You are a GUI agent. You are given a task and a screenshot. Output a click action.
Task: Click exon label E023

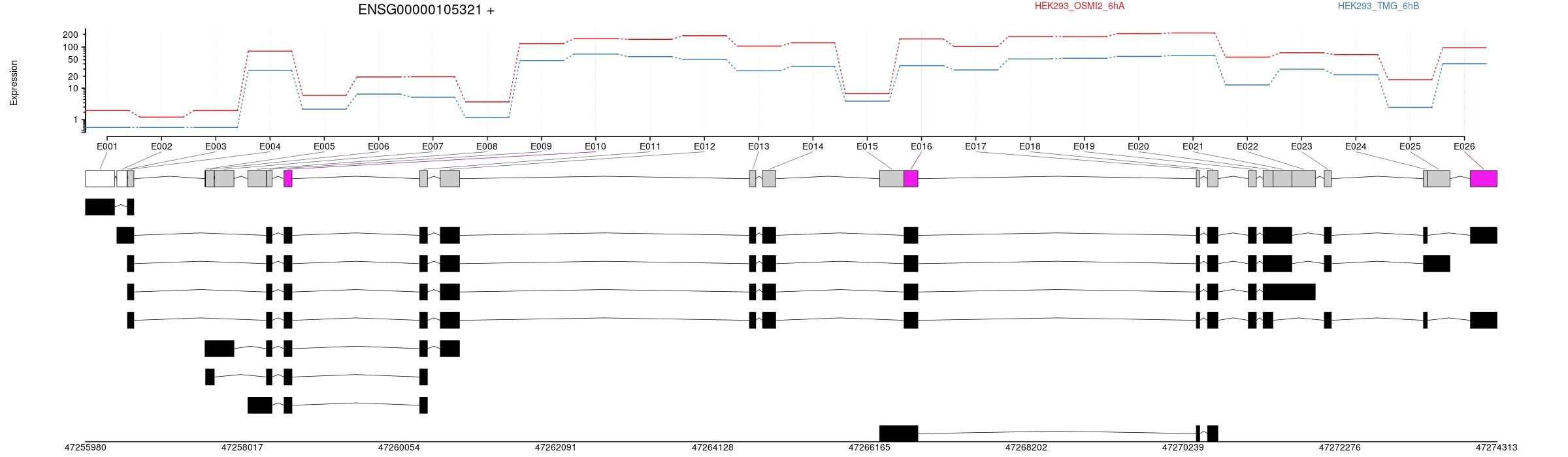1301,146
